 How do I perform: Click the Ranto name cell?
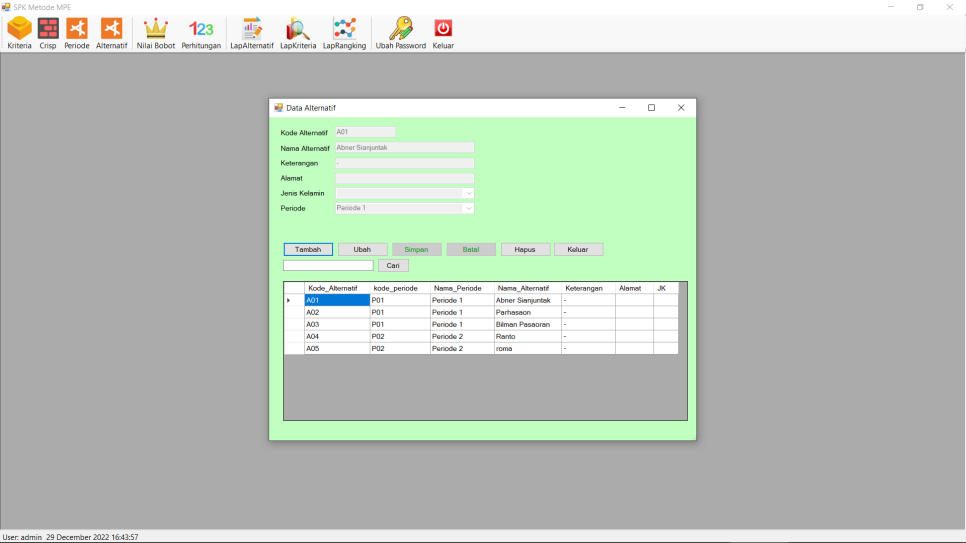pos(527,337)
